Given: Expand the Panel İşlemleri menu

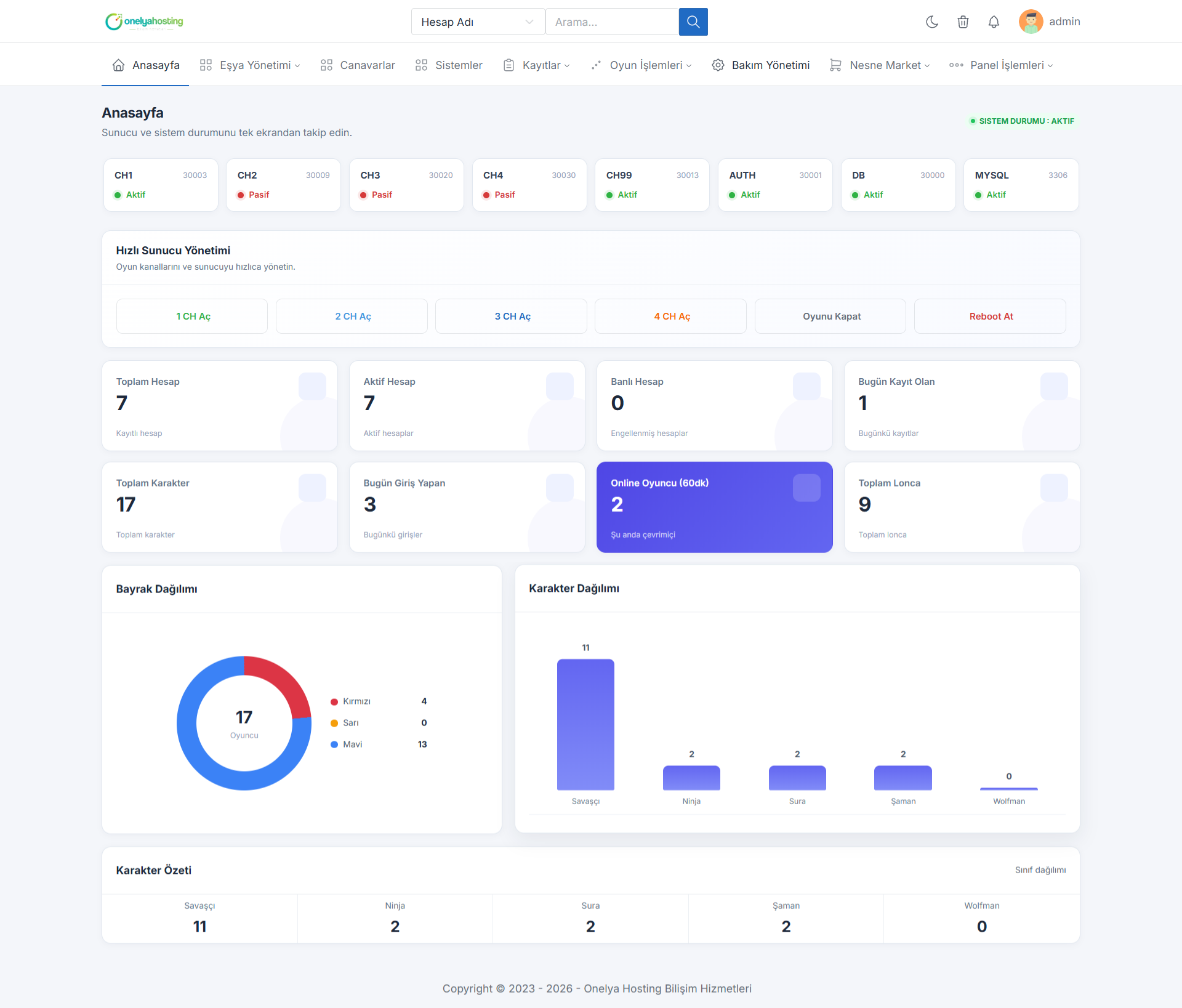Looking at the screenshot, I should click(1001, 65).
